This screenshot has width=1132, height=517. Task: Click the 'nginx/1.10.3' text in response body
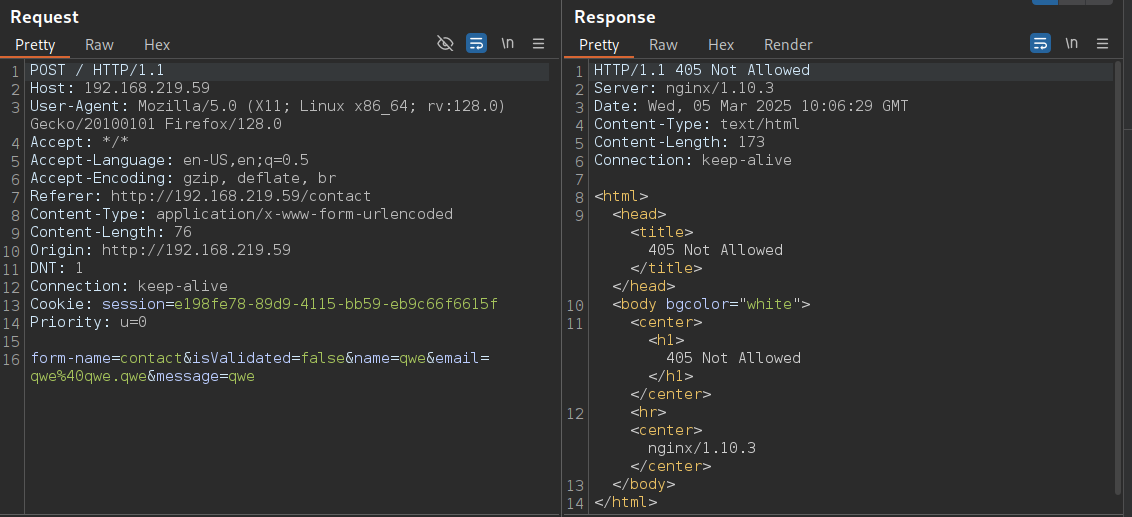pyautogui.click(x=702, y=449)
